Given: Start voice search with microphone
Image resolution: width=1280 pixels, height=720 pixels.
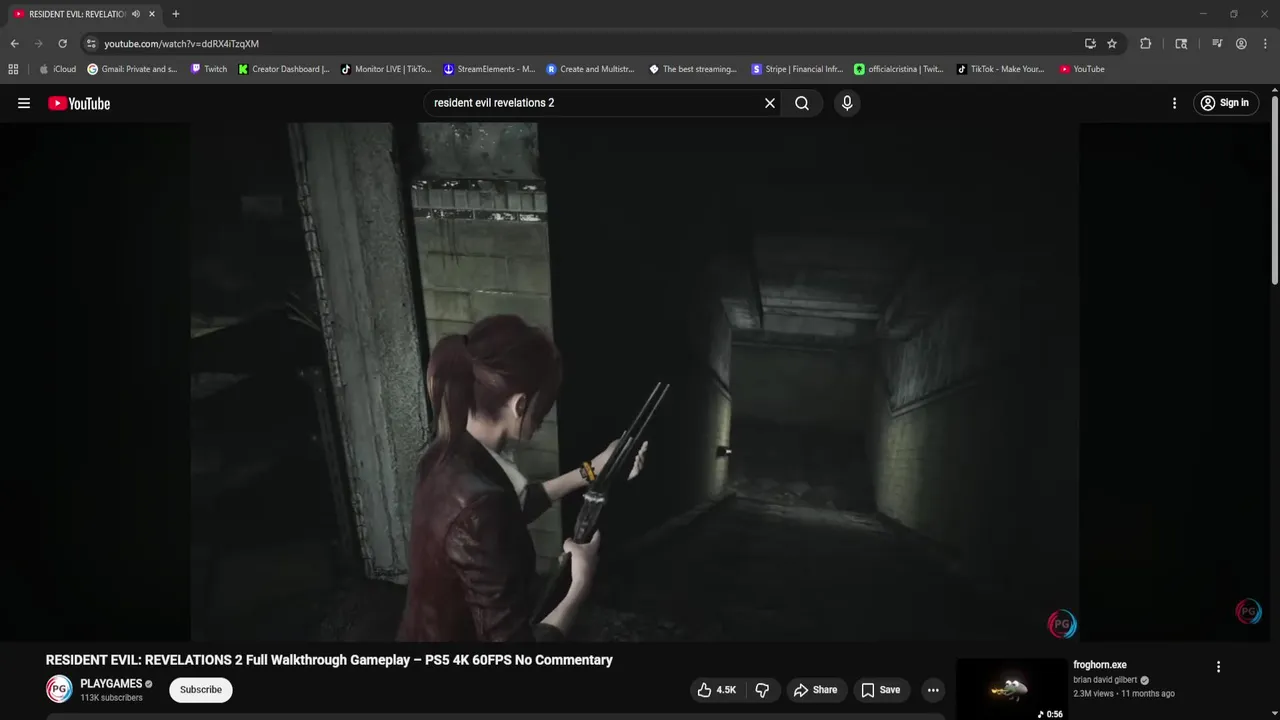Looking at the screenshot, I should coord(847,103).
